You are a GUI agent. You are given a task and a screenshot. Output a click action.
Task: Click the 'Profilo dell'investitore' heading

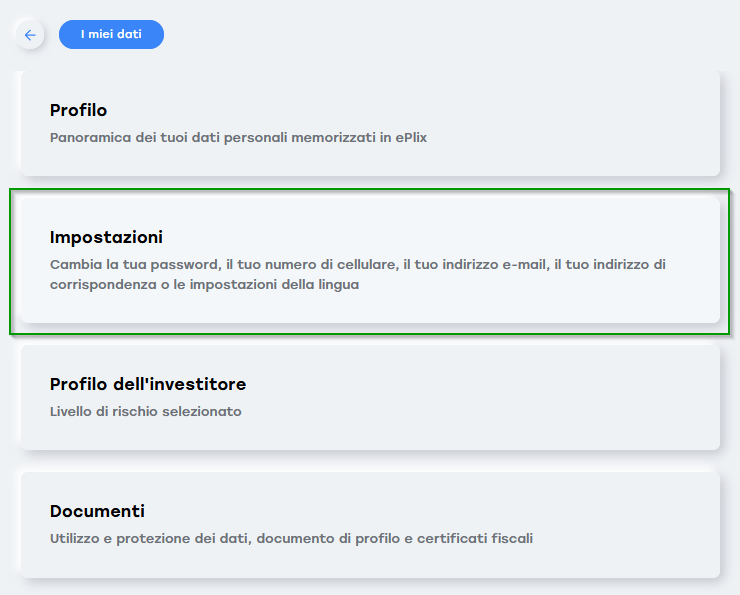pyautogui.click(x=148, y=384)
